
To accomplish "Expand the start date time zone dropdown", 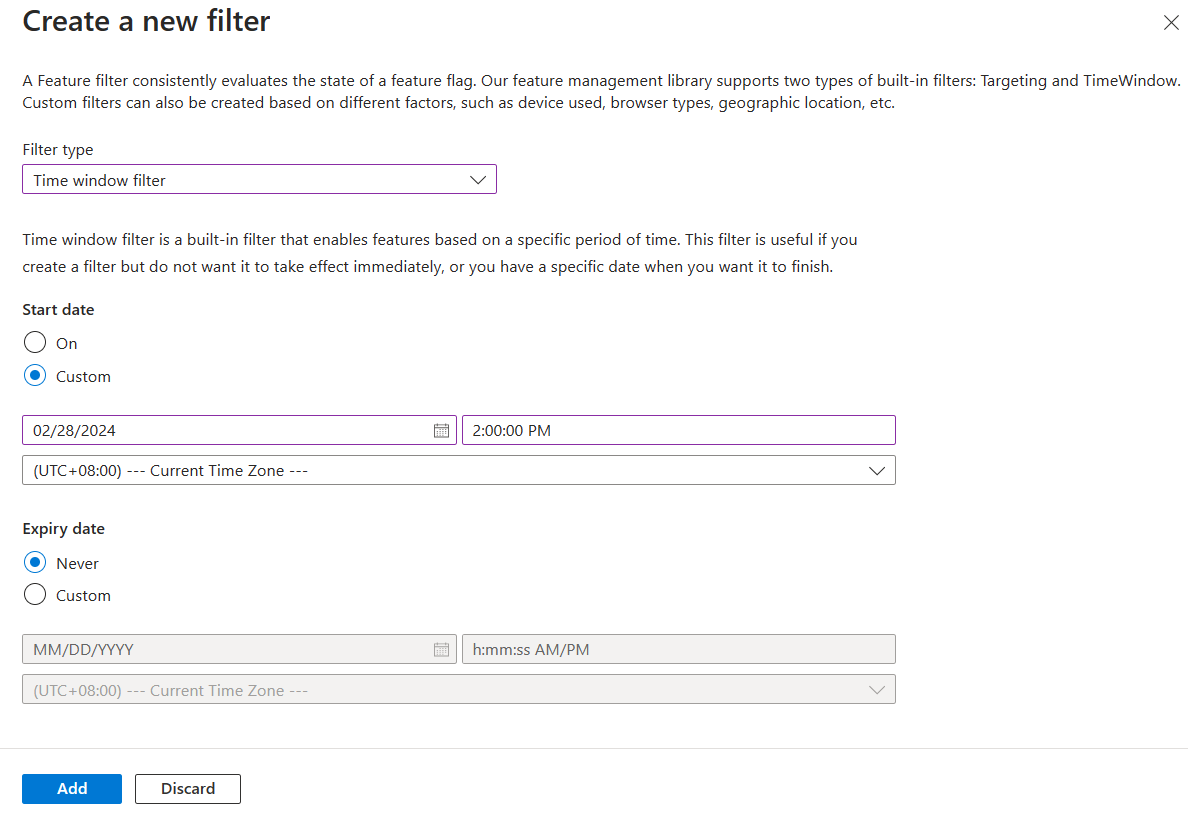I will coord(459,470).
